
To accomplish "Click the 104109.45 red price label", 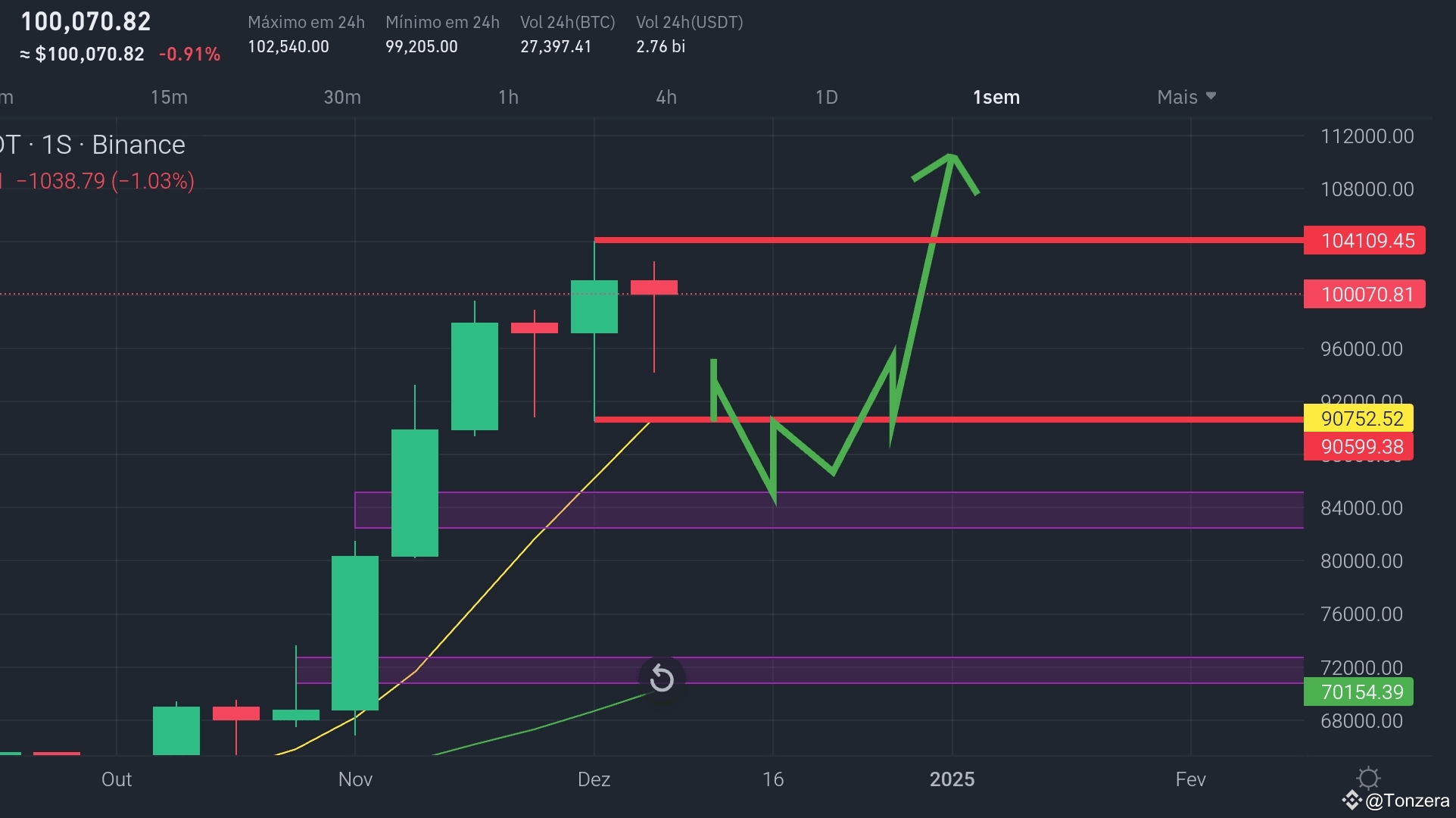I will (x=1364, y=241).
